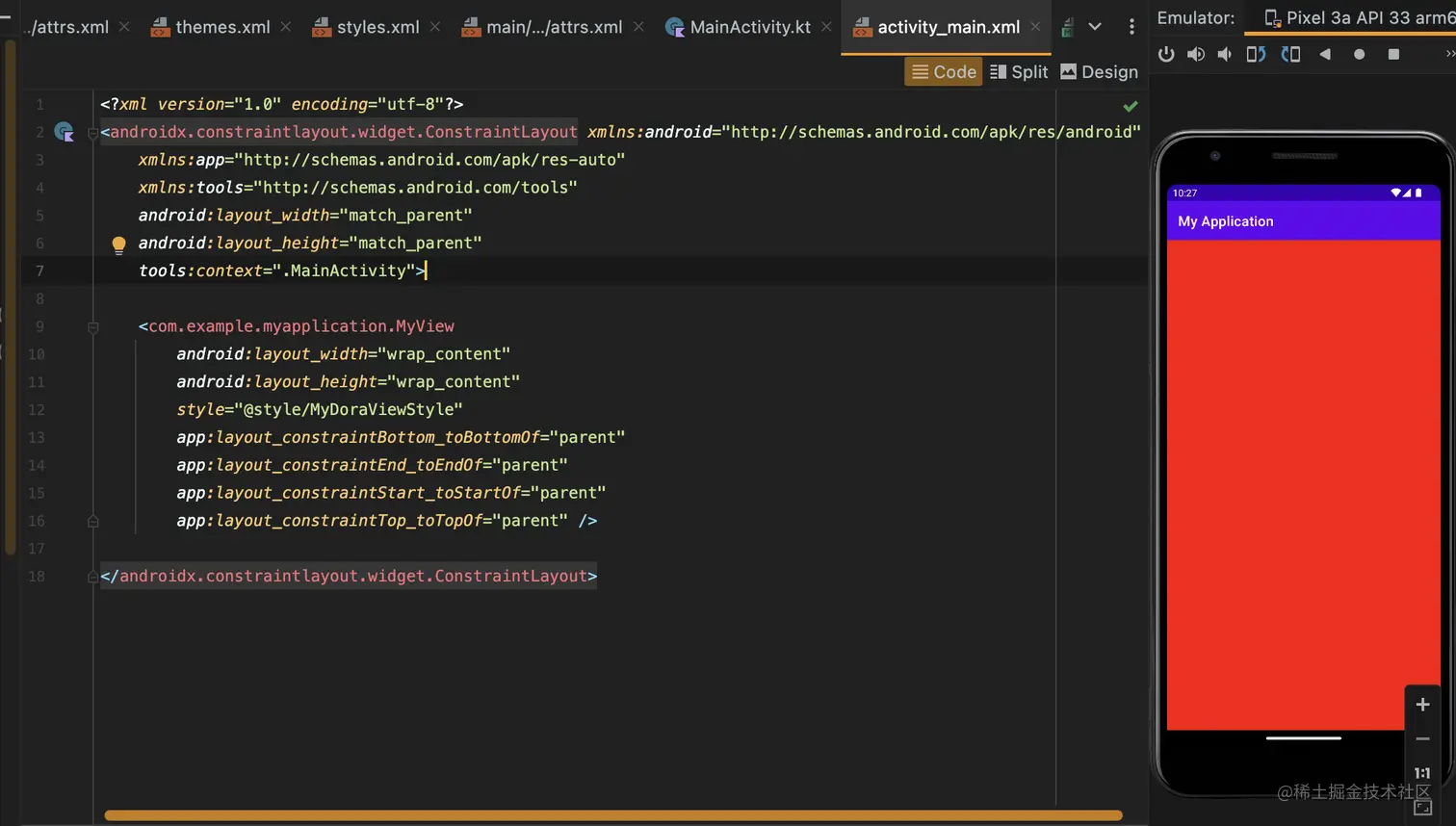Viewport: 1456px width, 826px height.
Task: Zoom out the emulator with minus button
Action: 1422,739
